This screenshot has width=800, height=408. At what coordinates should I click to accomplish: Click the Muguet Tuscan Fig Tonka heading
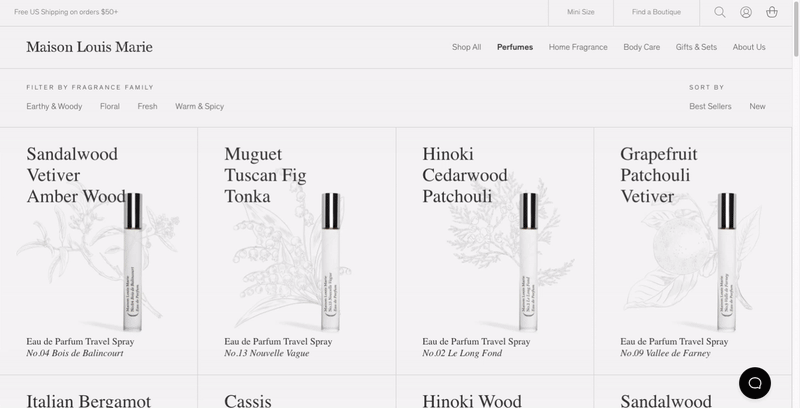(265, 175)
